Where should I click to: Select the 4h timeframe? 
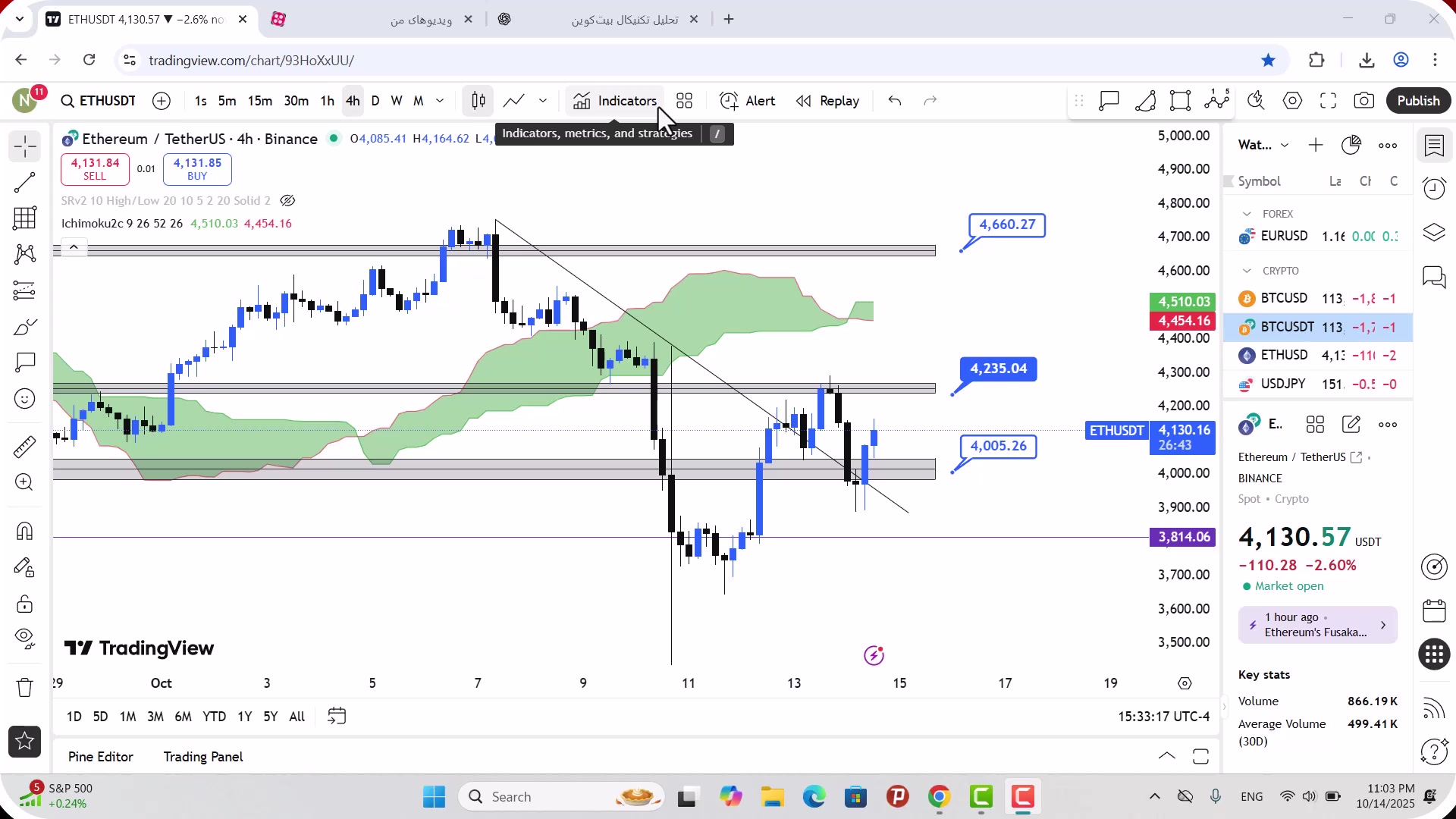(353, 101)
